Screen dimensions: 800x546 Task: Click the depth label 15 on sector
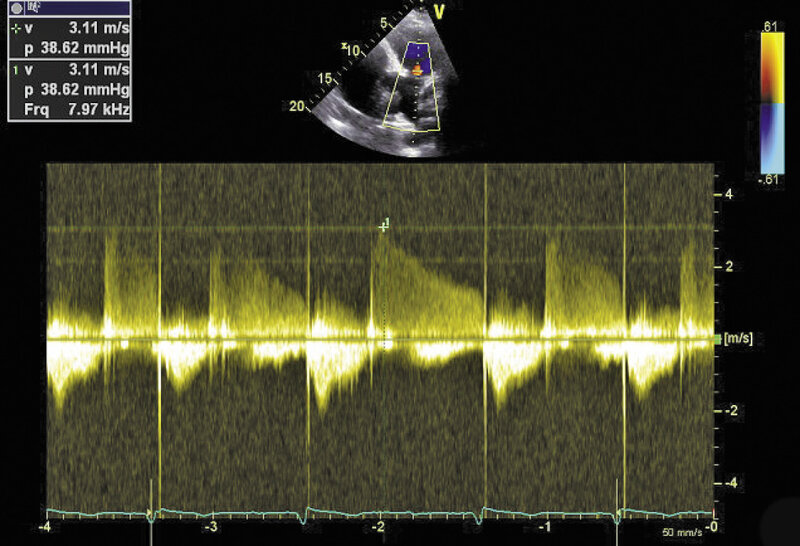click(x=325, y=79)
